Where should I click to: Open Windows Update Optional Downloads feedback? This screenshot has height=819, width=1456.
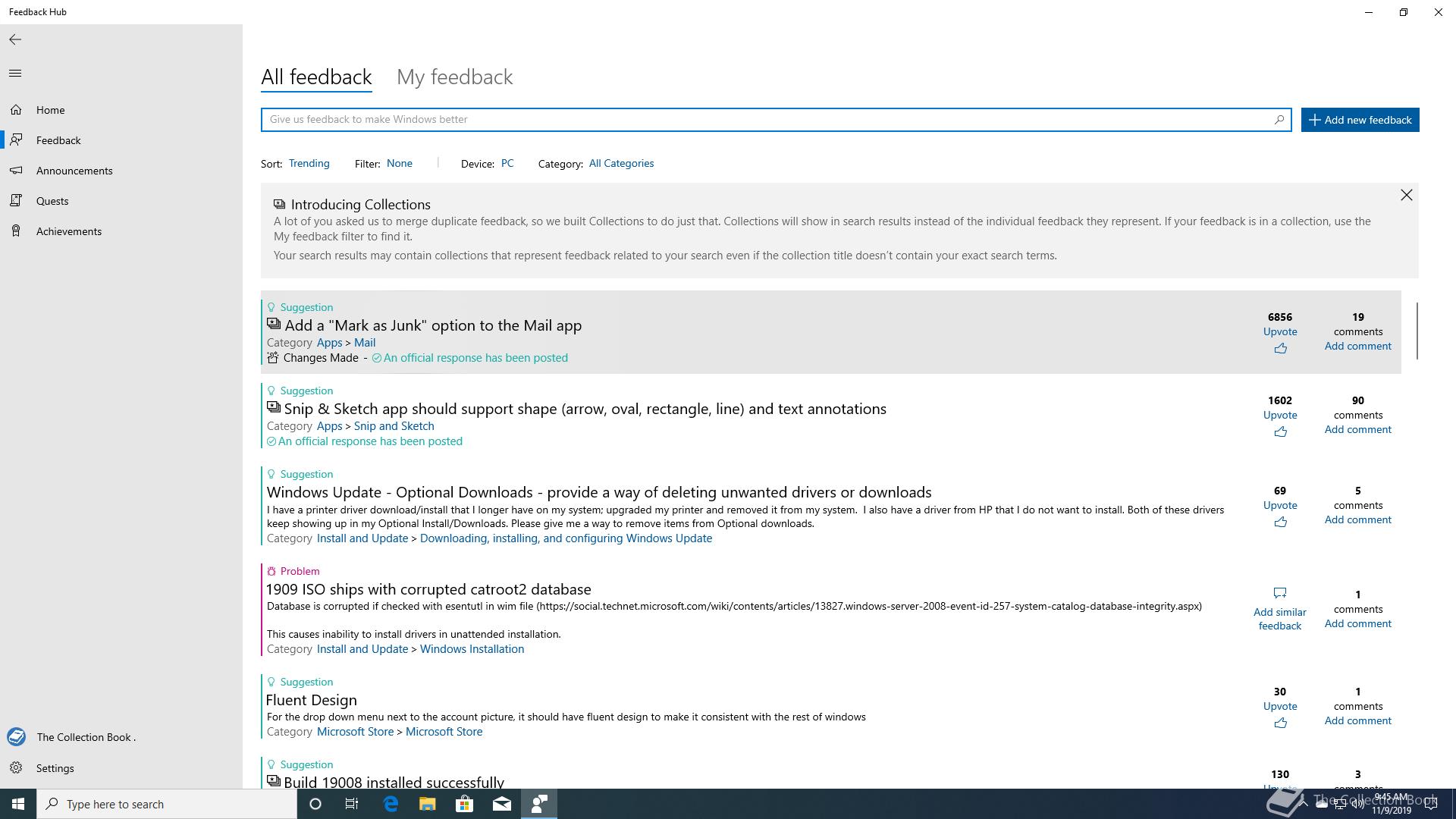point(599,492)
